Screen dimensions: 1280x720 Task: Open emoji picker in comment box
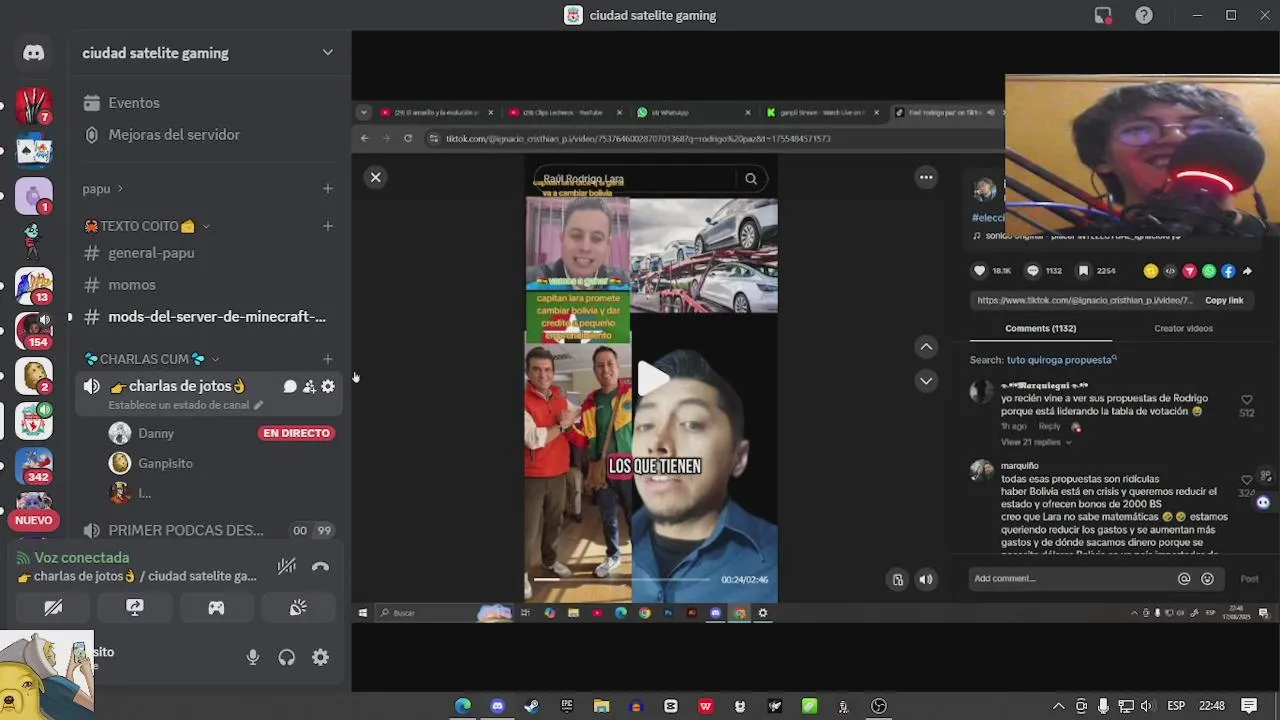click(1207, 579)
